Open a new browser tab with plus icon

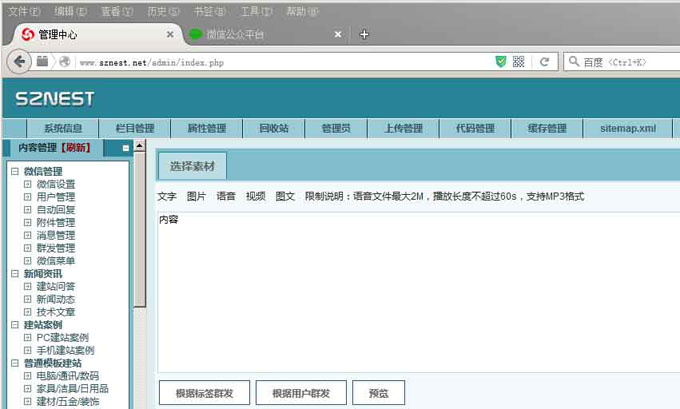(364, 34)
